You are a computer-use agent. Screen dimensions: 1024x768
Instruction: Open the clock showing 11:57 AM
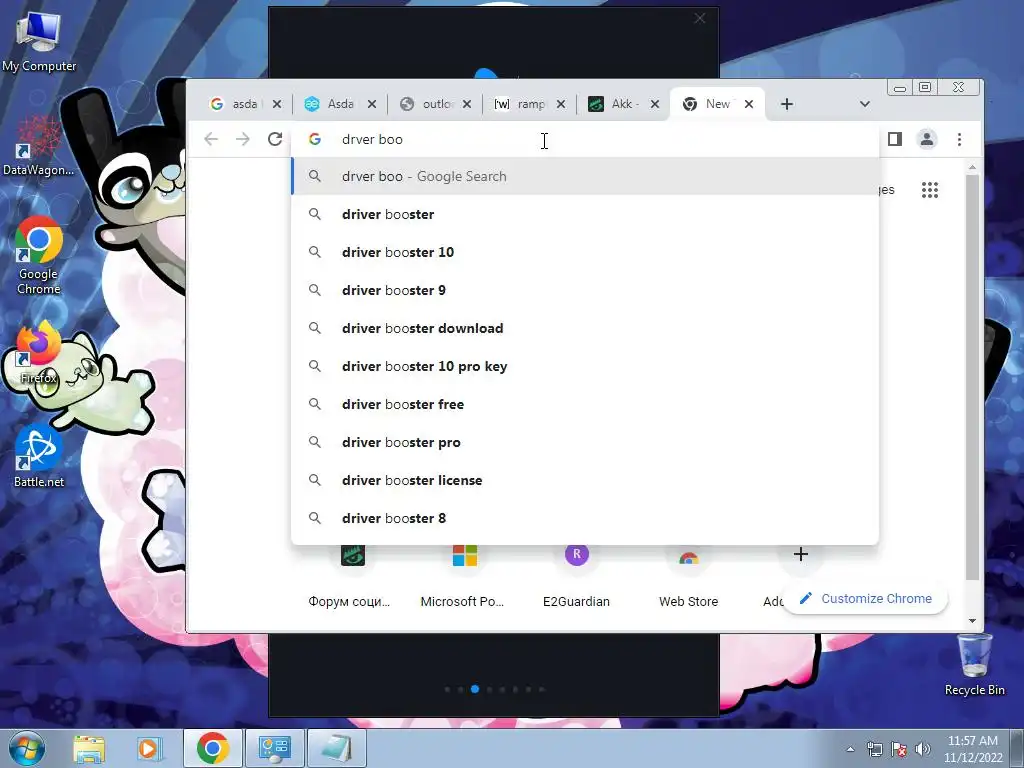point(972,749)
